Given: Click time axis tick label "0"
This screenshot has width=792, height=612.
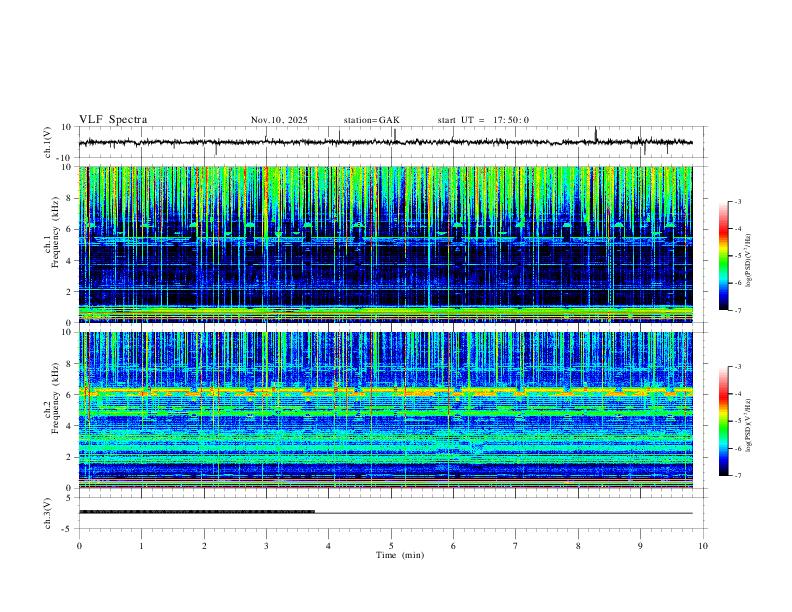Looking at the screenshot, I should click(79, 546).
